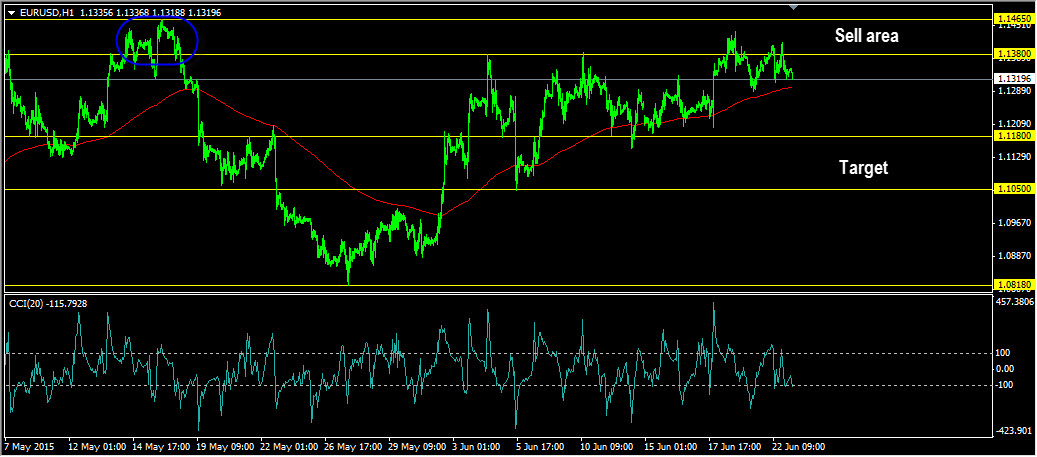
Task: Click the -423.901 CCI scale minimum
Action: tap(1014, 431)
